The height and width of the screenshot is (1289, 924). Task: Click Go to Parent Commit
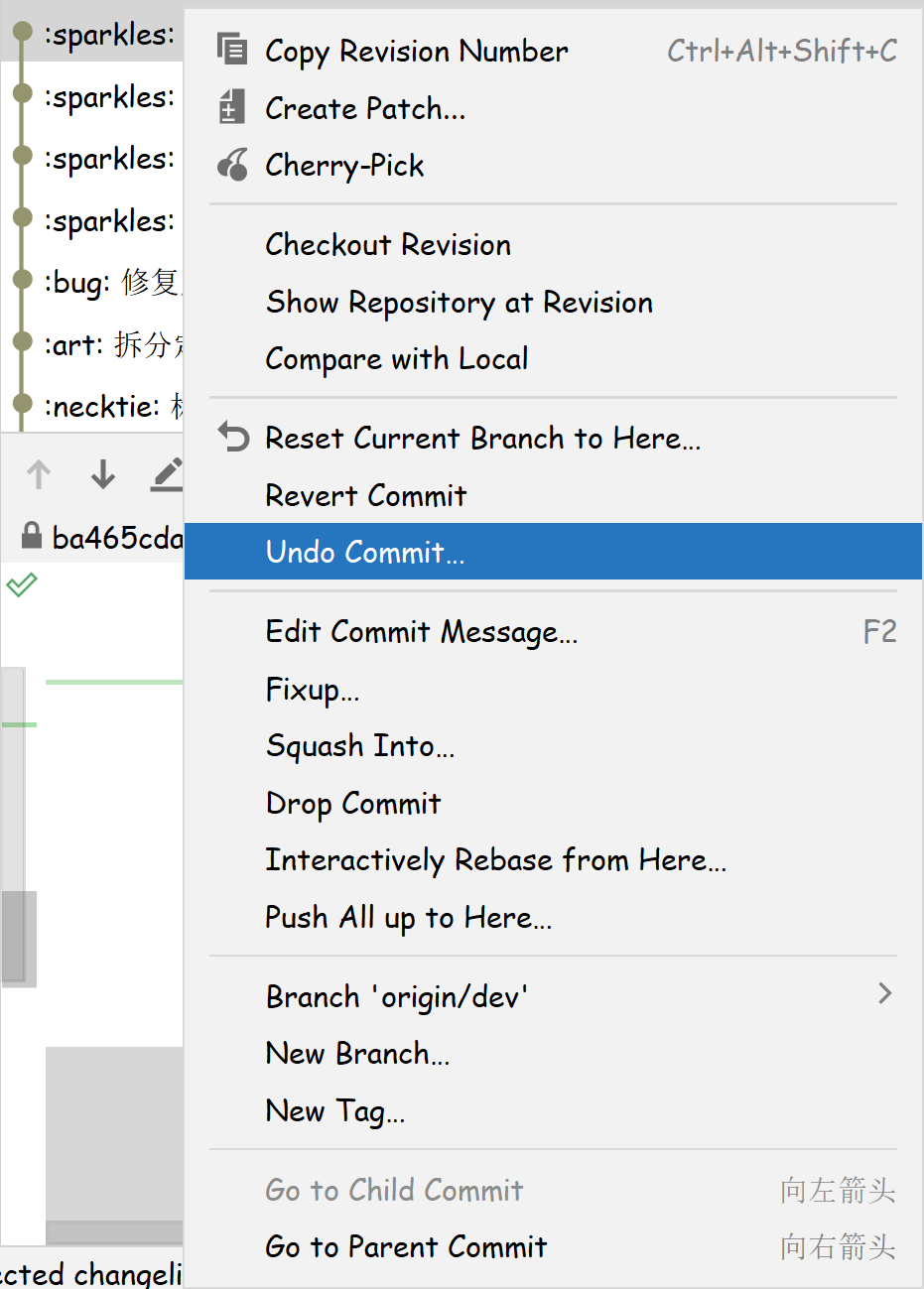(x=406, y=1246)
